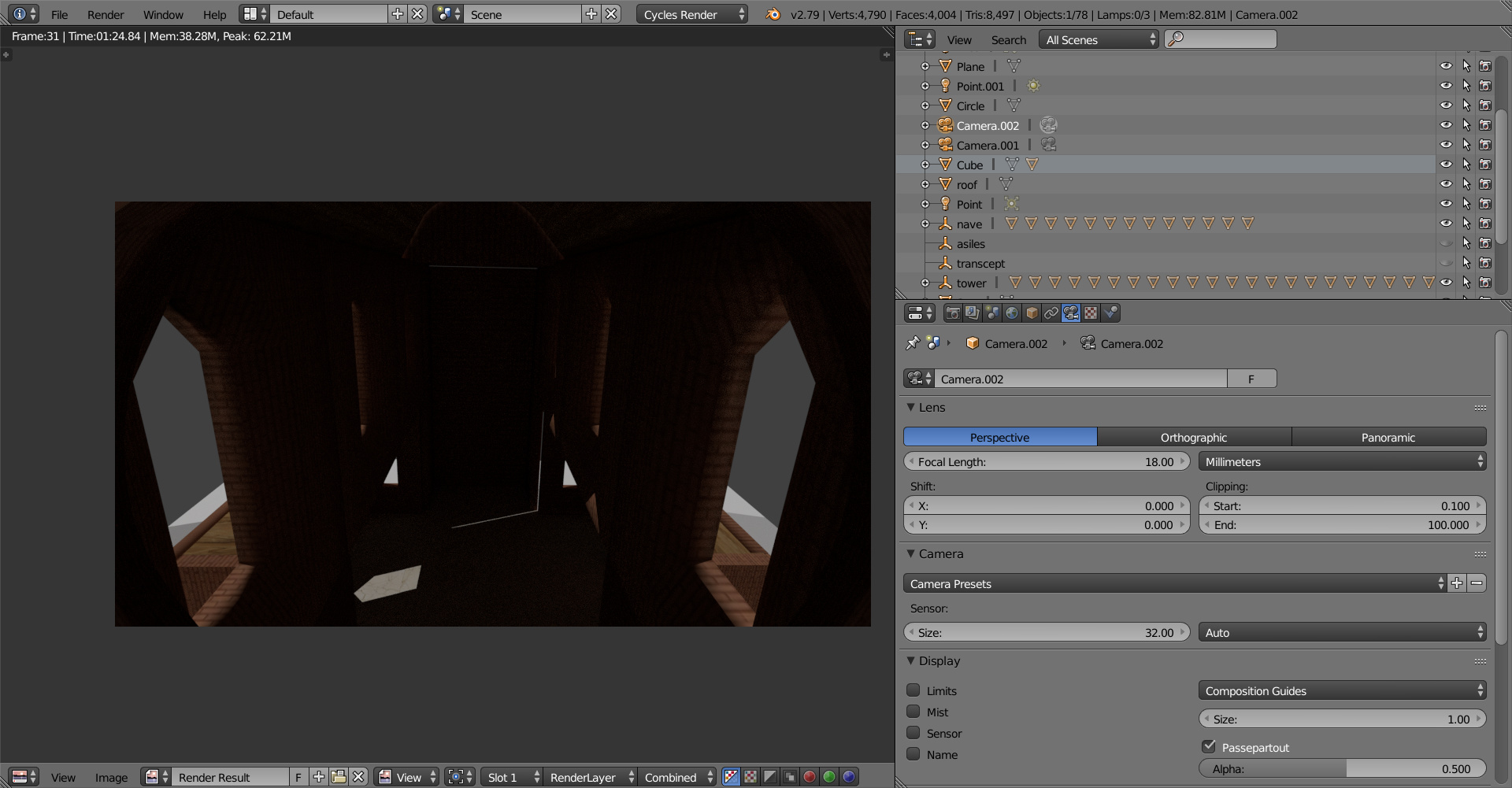The height and width of the screenshot is (788, 1512).
Task: Open the World properties tab
Action: [1012, 313]
